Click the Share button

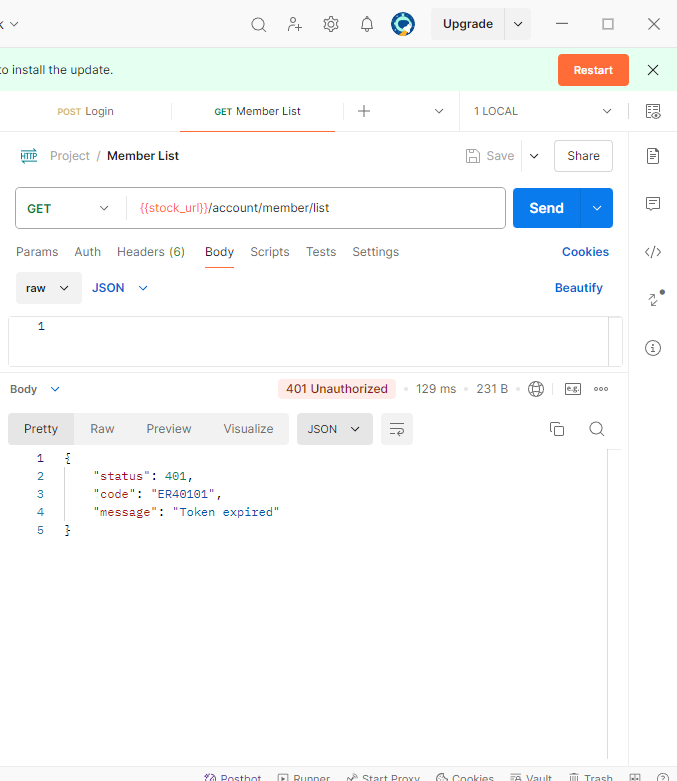tap(583, 156)
